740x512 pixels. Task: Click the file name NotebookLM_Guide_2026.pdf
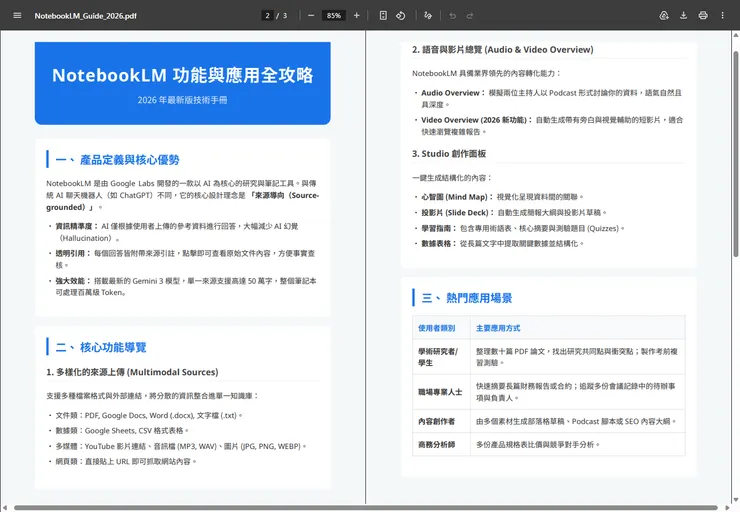(x=85, y=16)
